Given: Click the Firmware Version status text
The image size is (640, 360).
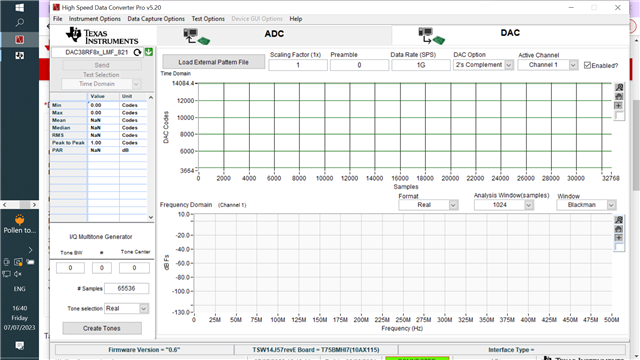Looking at the screenshot, I should point(144,350).
